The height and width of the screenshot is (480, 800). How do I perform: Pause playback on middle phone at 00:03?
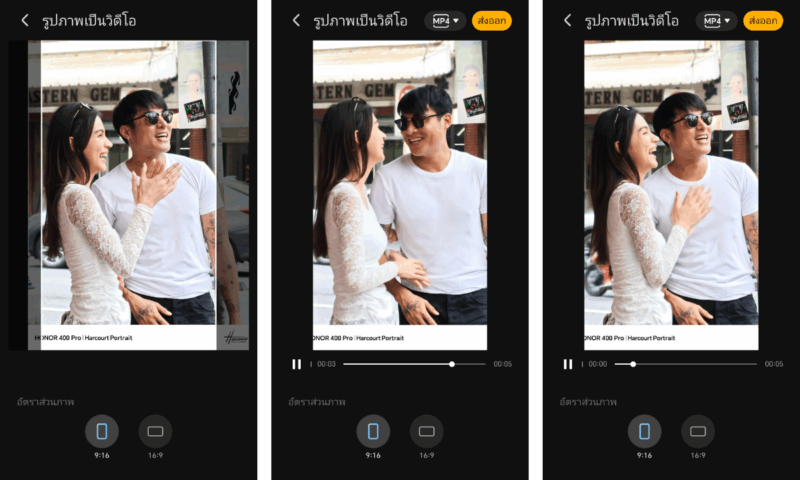point(296,364)
